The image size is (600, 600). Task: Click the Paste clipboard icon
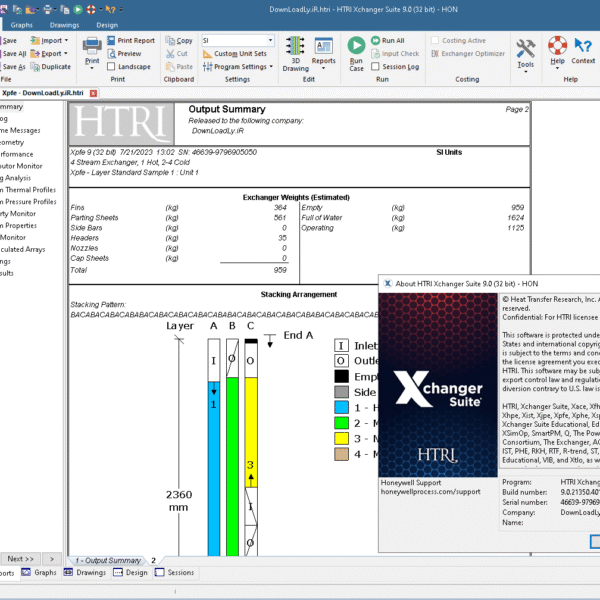pos(170,67)
